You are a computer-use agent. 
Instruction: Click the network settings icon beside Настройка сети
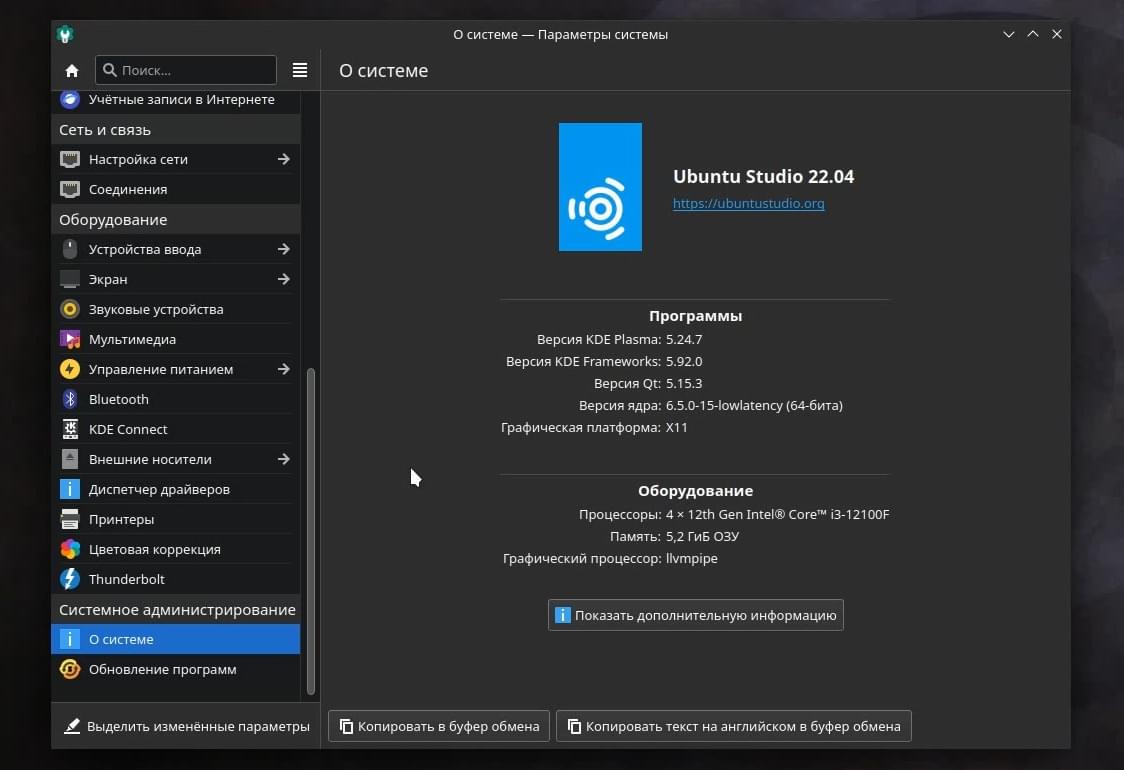[x=70, y=159]
